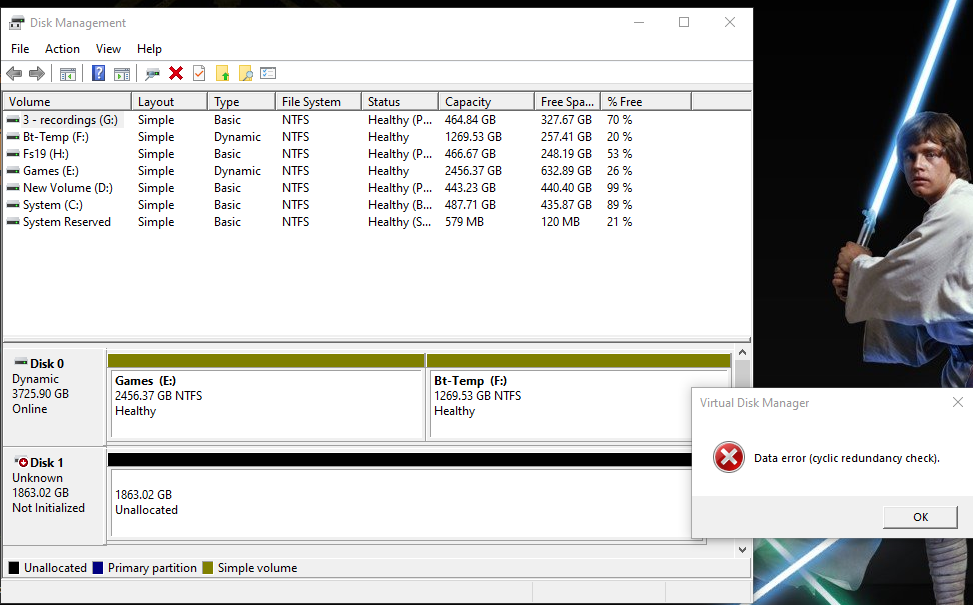
Task: Show or hide the action pane icon
Action: (x=122, y=74)
